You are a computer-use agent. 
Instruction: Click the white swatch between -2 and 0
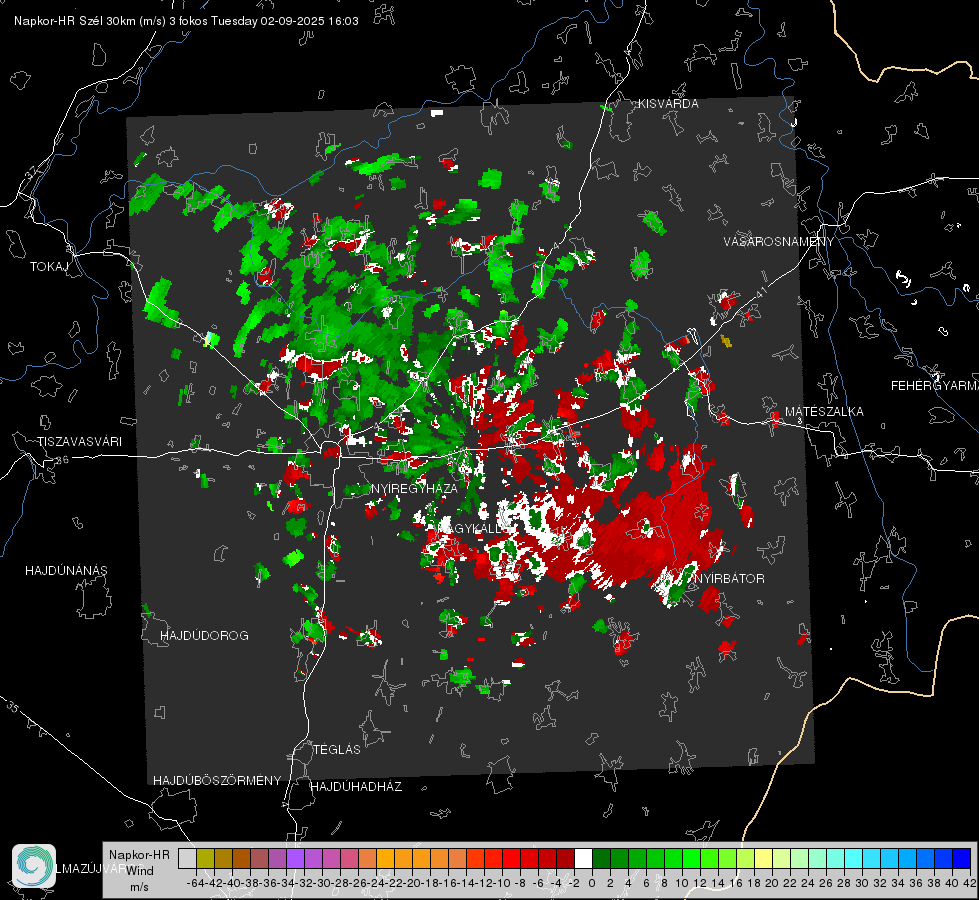583,858
